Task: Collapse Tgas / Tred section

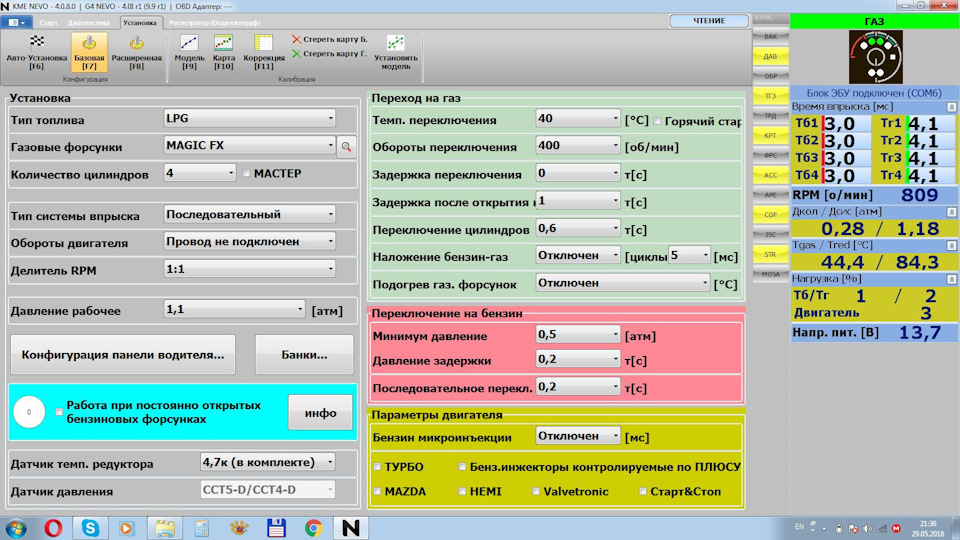Action: click(951, 246)
